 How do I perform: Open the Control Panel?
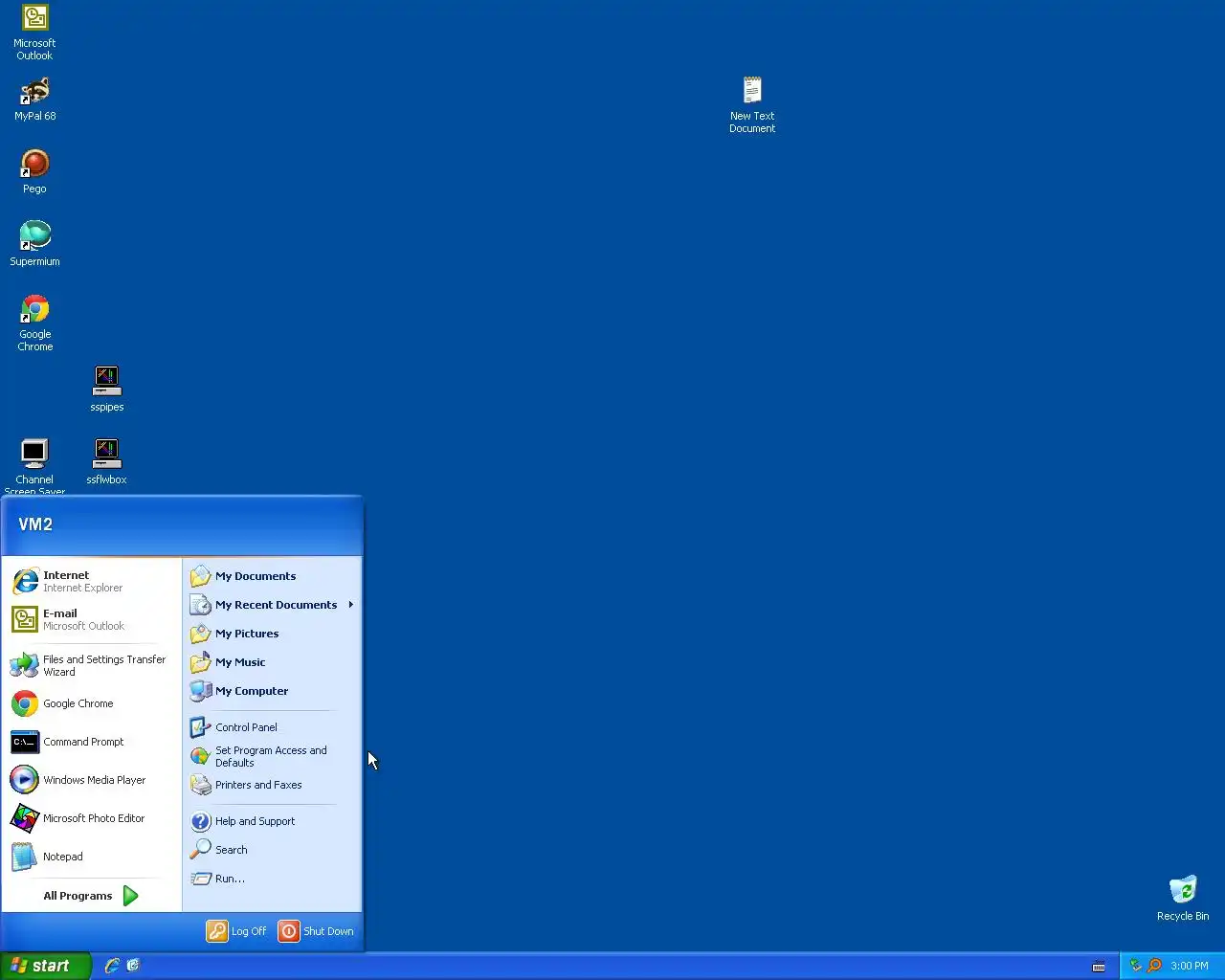click(272, 727)
